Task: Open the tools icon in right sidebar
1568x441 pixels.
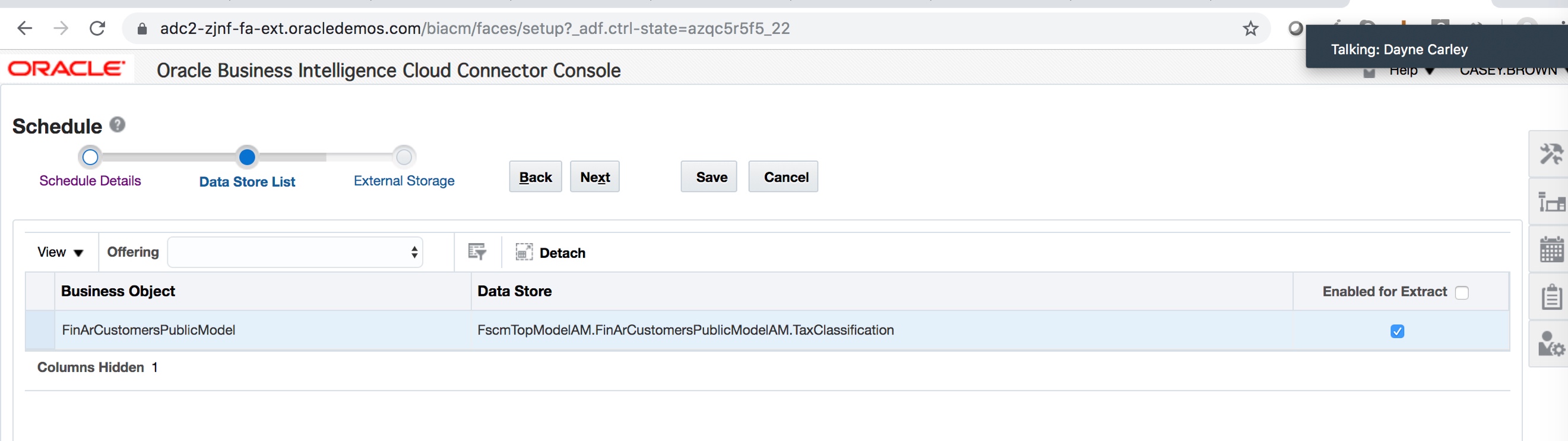Action: click(x=1550, y=154)
